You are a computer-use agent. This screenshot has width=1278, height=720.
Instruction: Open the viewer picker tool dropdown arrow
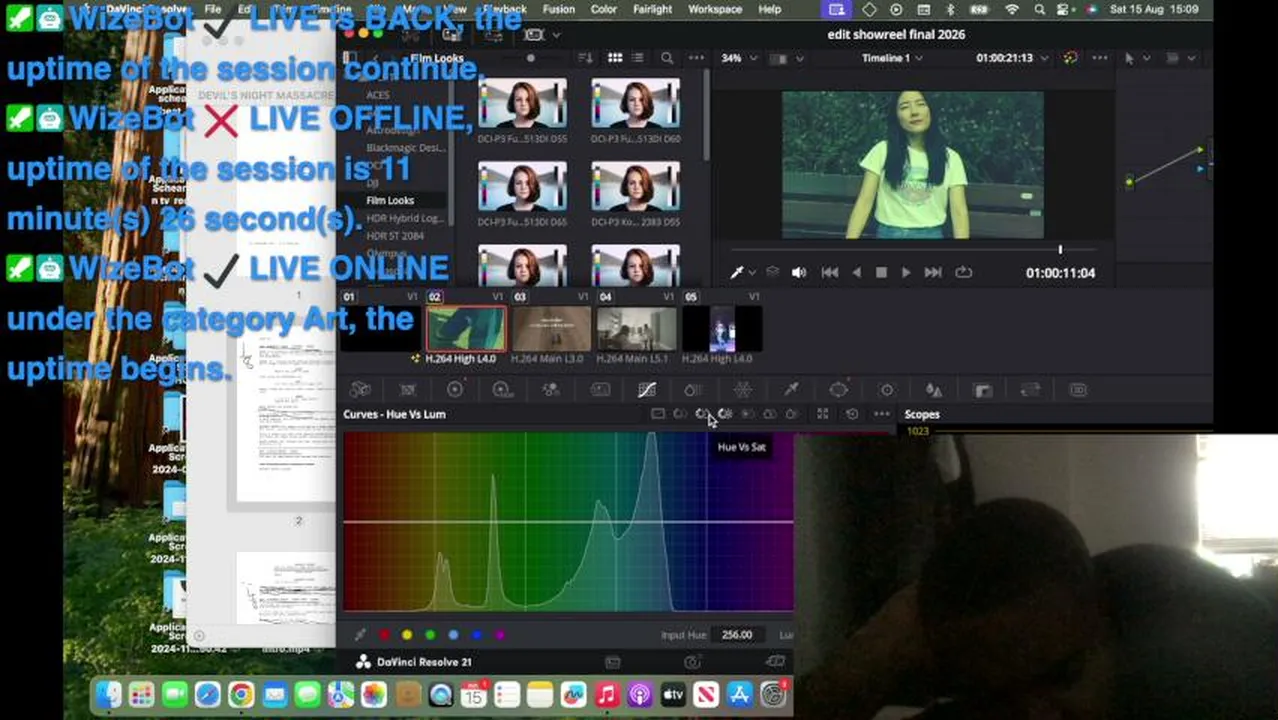[752, 272]
